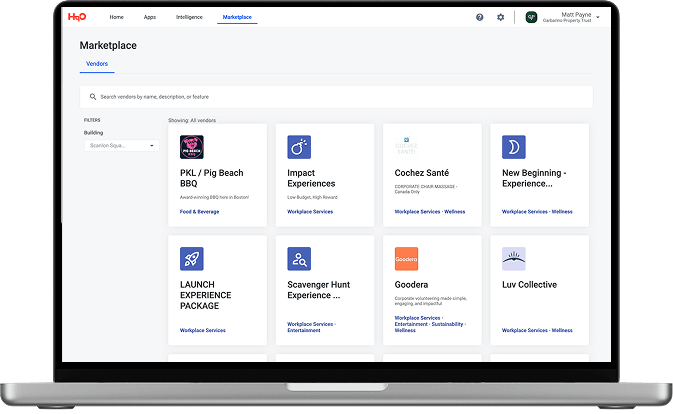Click Goodera's category tags

(430, 324)
